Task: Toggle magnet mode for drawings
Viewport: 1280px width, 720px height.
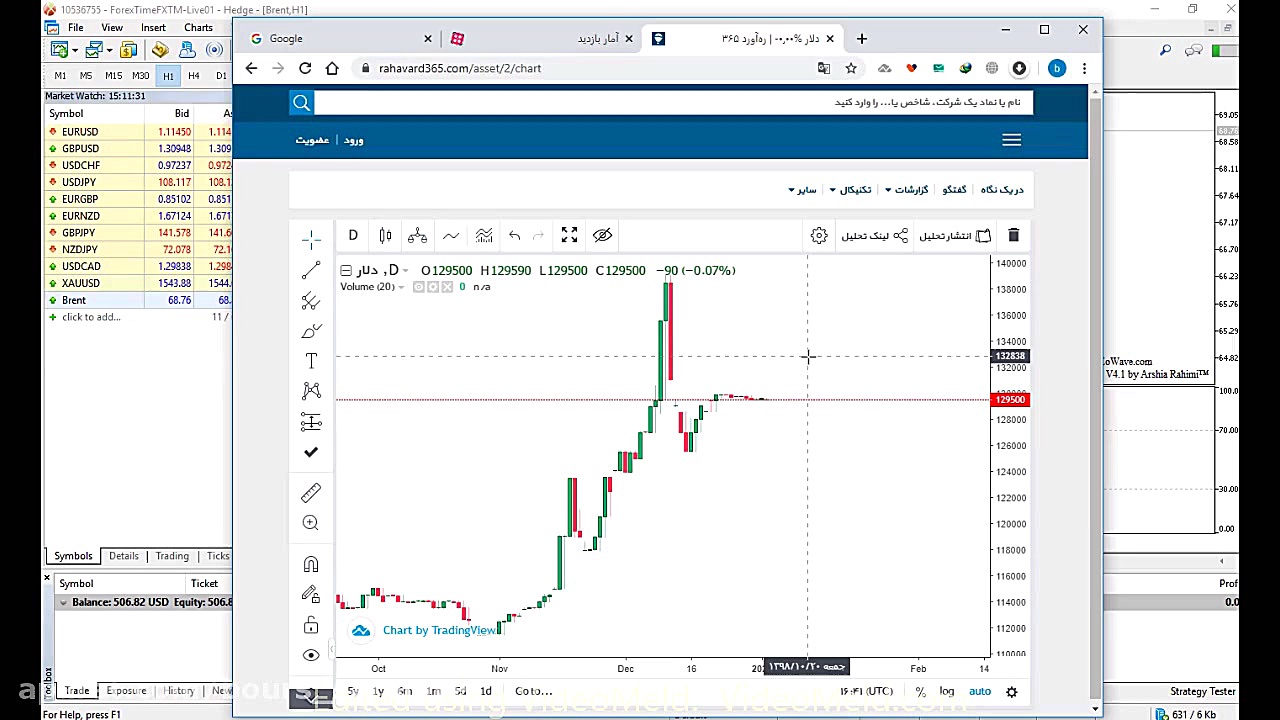Action: pos(311,564)
